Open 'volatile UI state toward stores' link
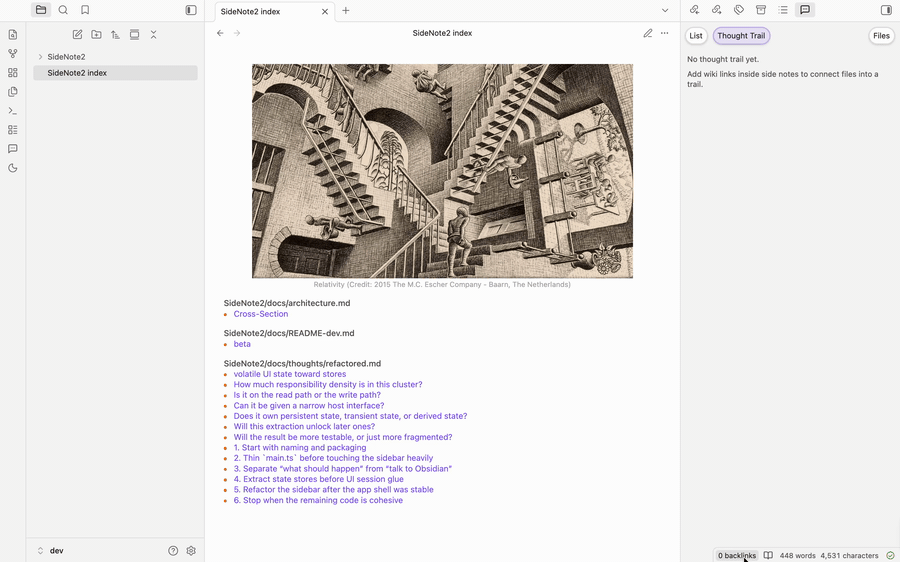Viewport: 900px width, 562px height. pyautogui.click(x=290, y=374)
